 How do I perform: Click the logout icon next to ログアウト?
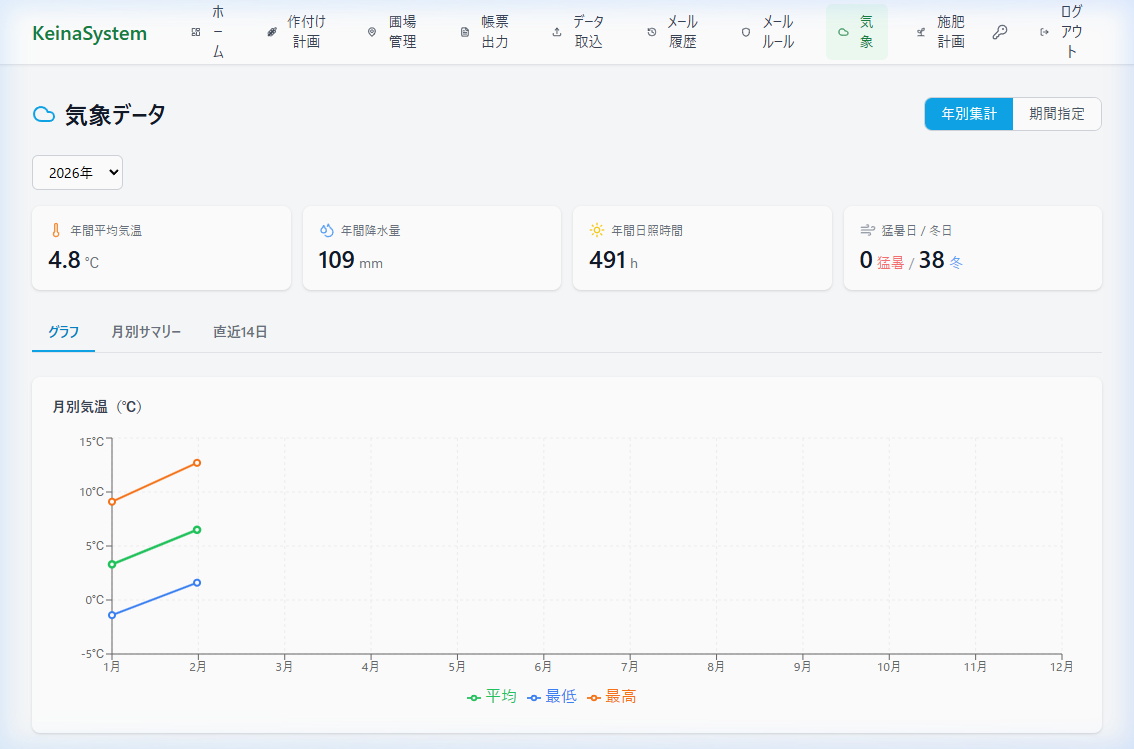point(1045,32)
